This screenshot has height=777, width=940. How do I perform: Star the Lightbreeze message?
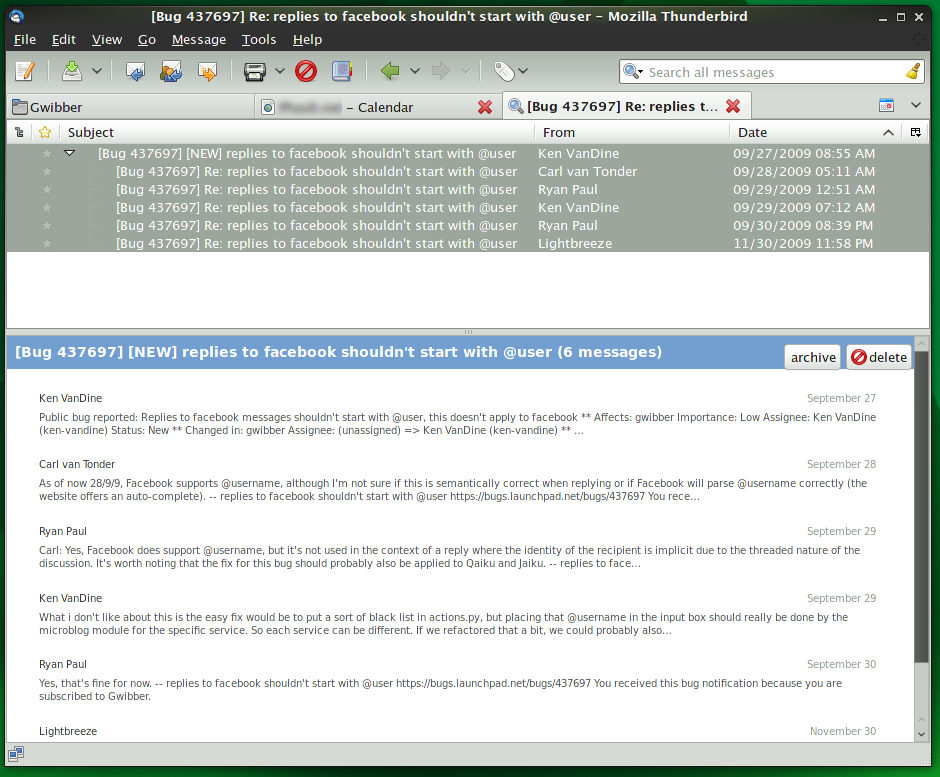pyautogui.click(x=47, y=243)
